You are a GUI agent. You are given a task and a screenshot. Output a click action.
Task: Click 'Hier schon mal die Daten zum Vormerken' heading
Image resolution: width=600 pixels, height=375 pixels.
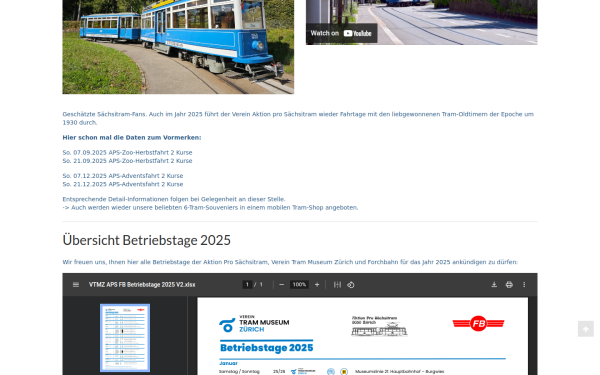132,137
